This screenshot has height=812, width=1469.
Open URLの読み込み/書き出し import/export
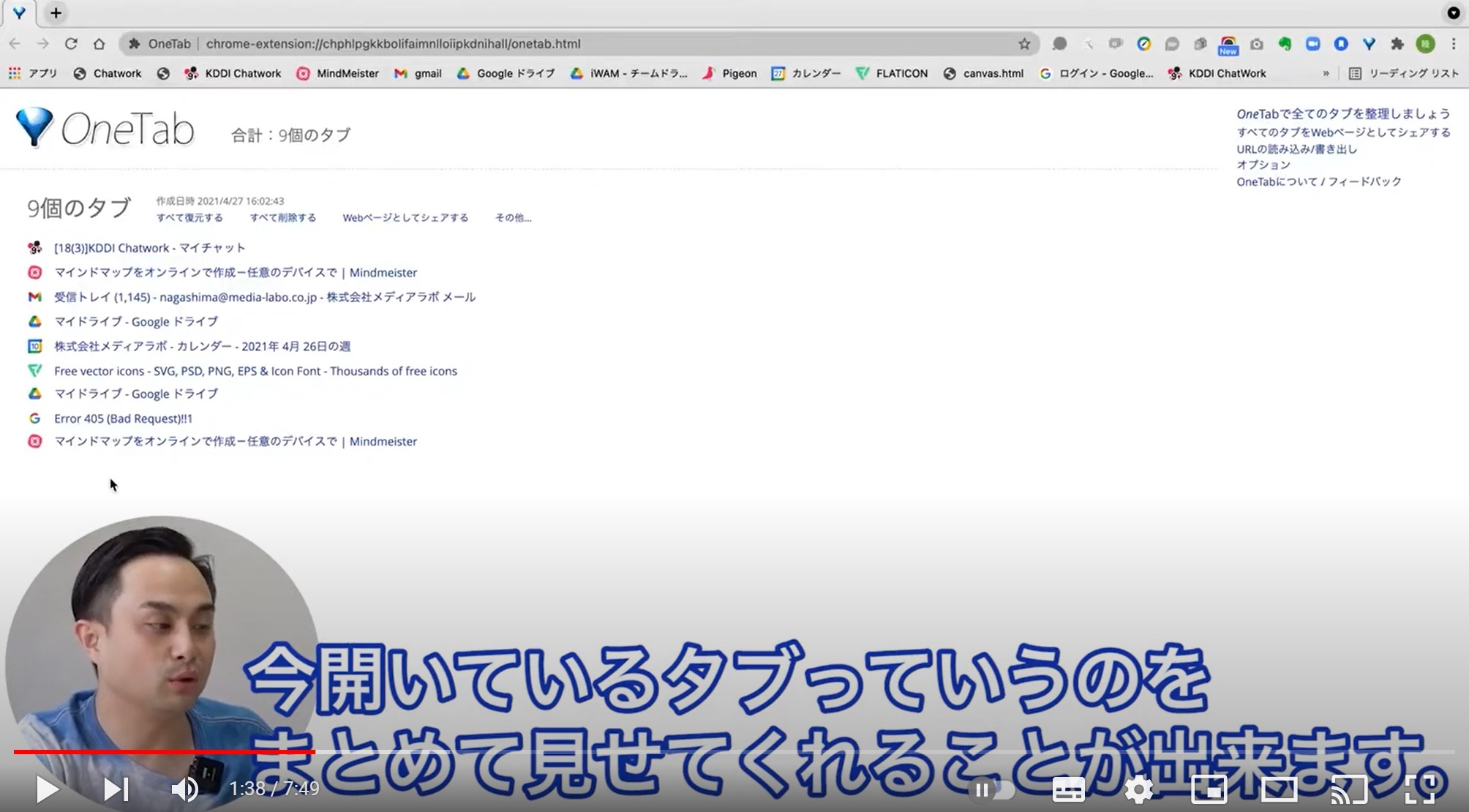point(1296,149)
